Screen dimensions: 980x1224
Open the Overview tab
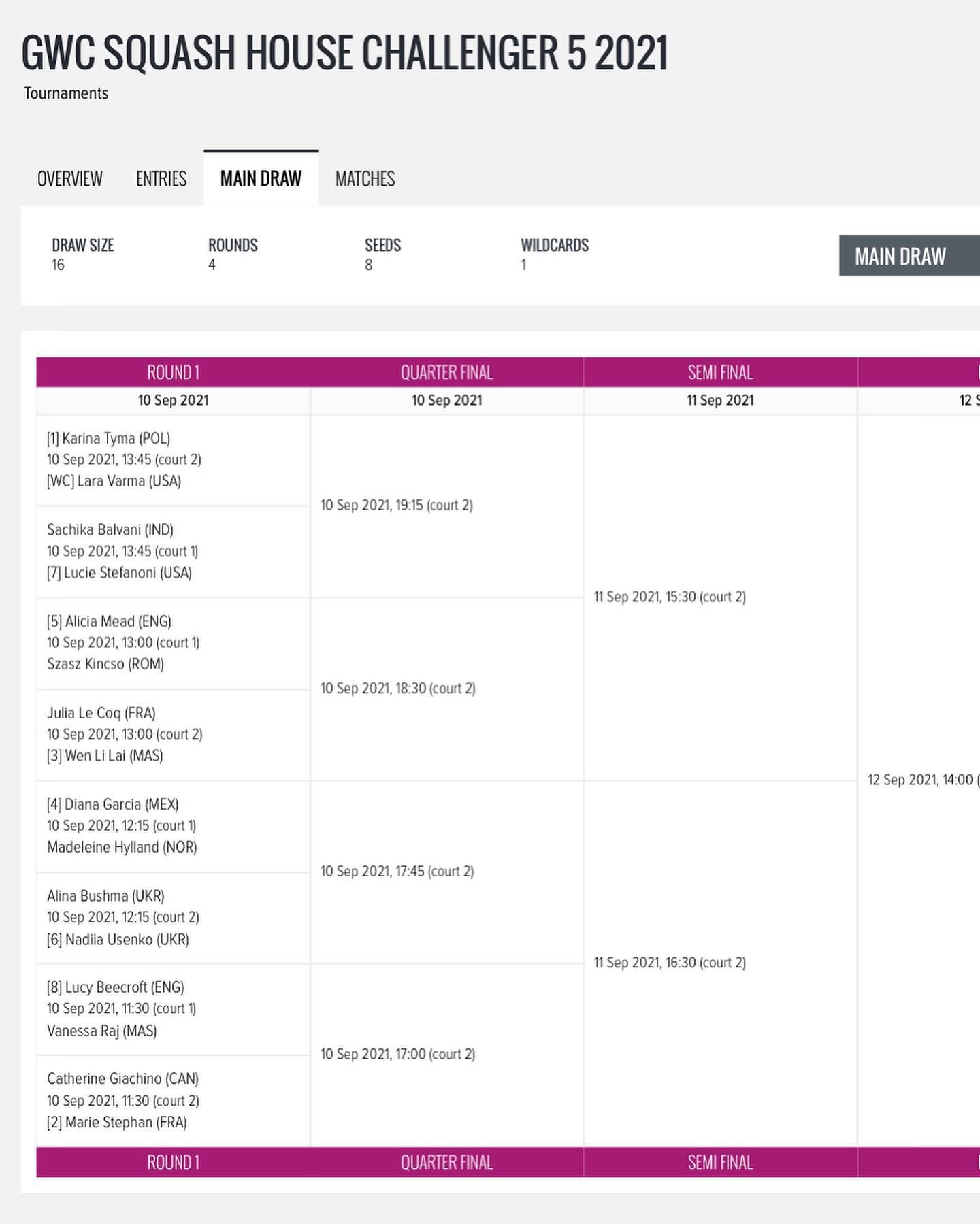click(69, 178)
